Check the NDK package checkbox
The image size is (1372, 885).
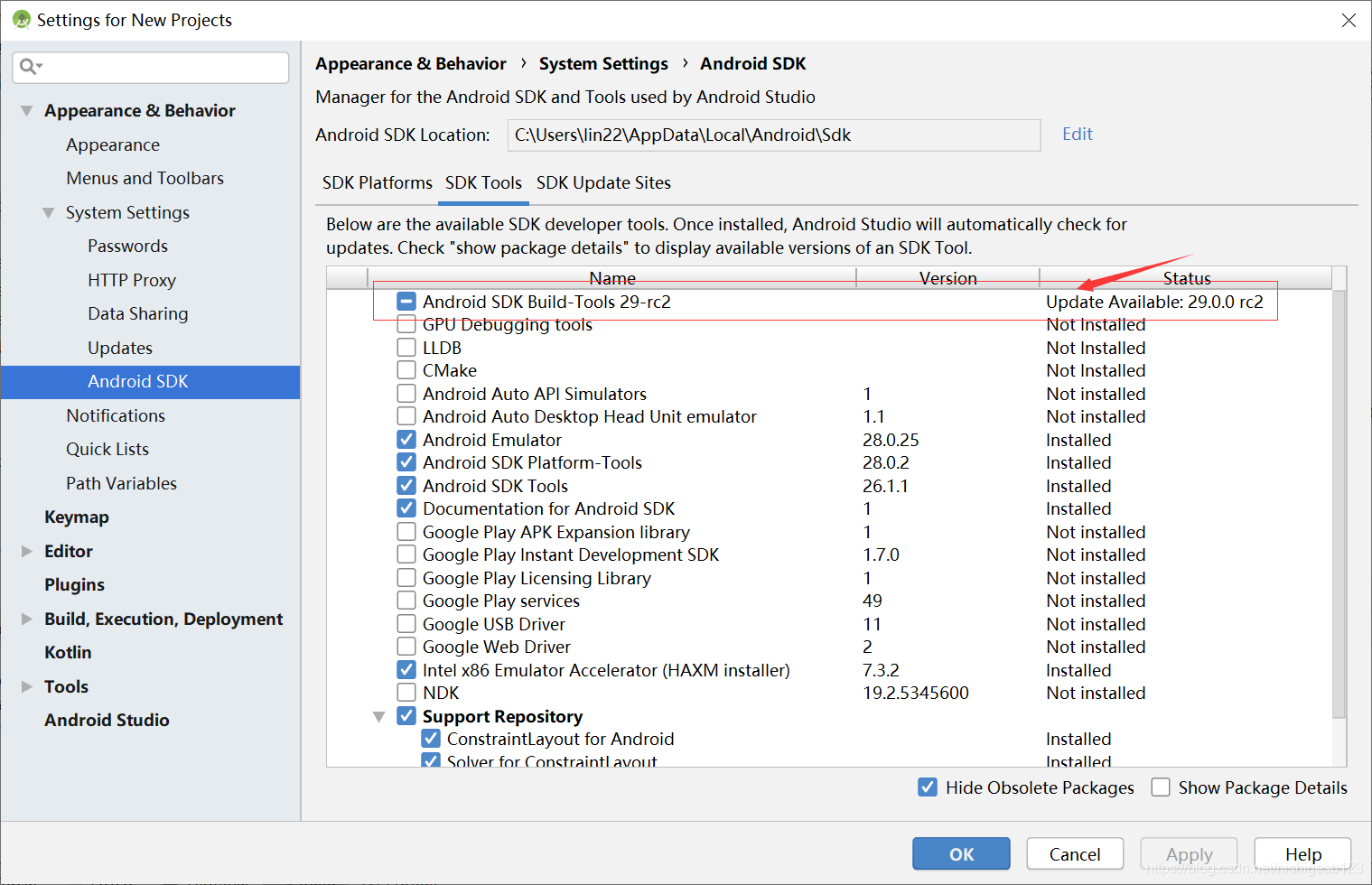click(x=406, y=693)
